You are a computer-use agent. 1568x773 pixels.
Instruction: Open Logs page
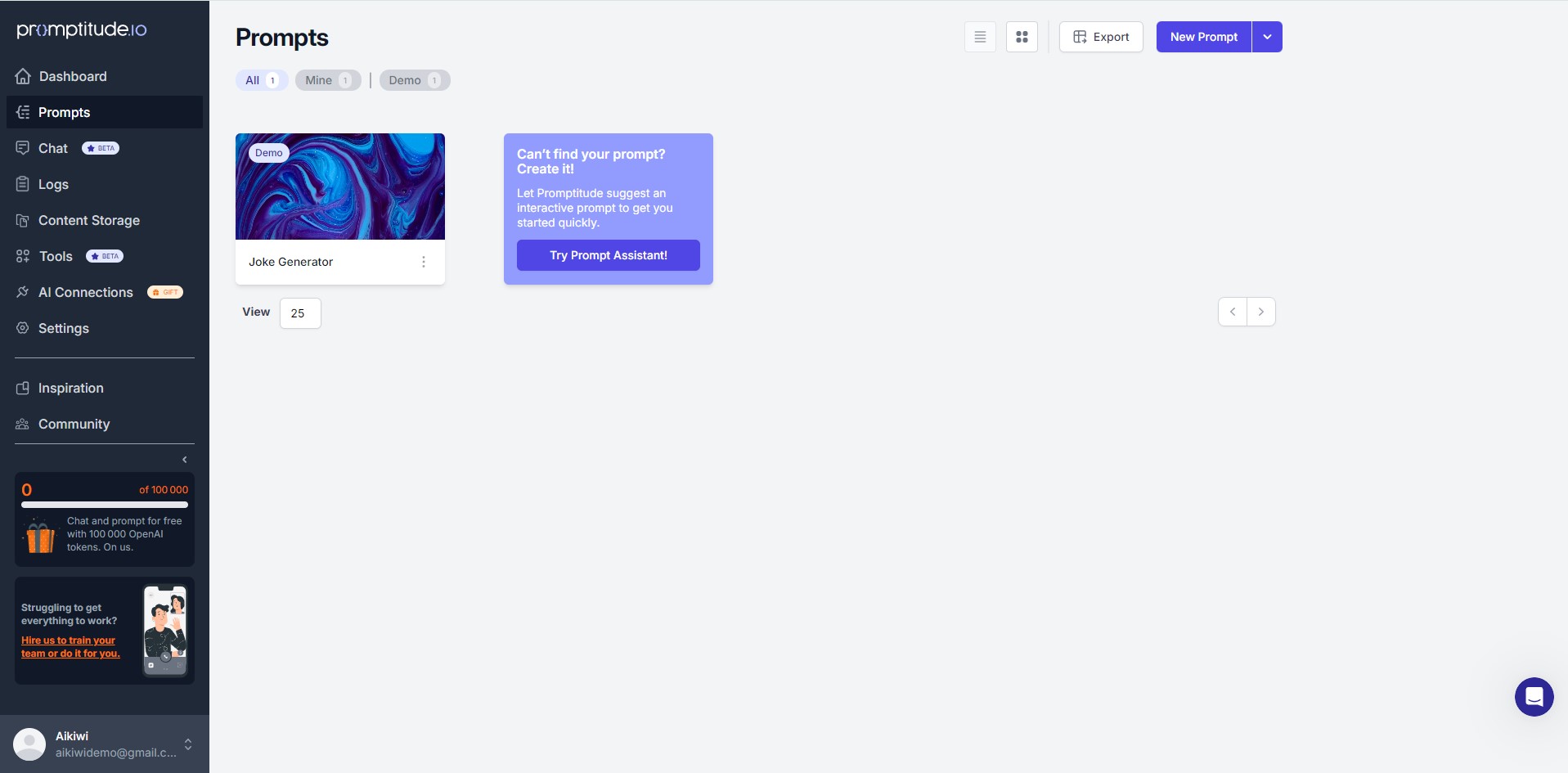(x=105, y=184)
